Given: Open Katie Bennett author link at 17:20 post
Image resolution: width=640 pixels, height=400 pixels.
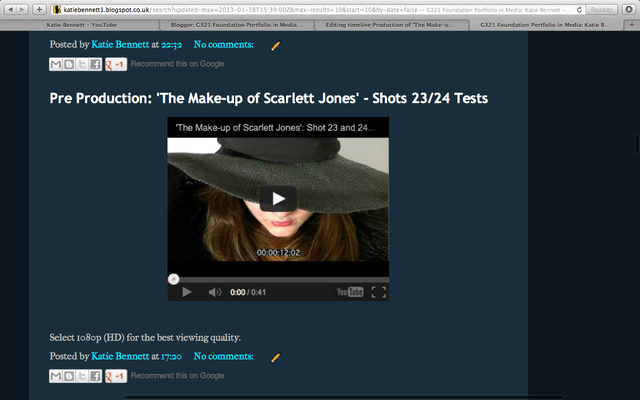Looking at the screenshot, I should (120, 356).
